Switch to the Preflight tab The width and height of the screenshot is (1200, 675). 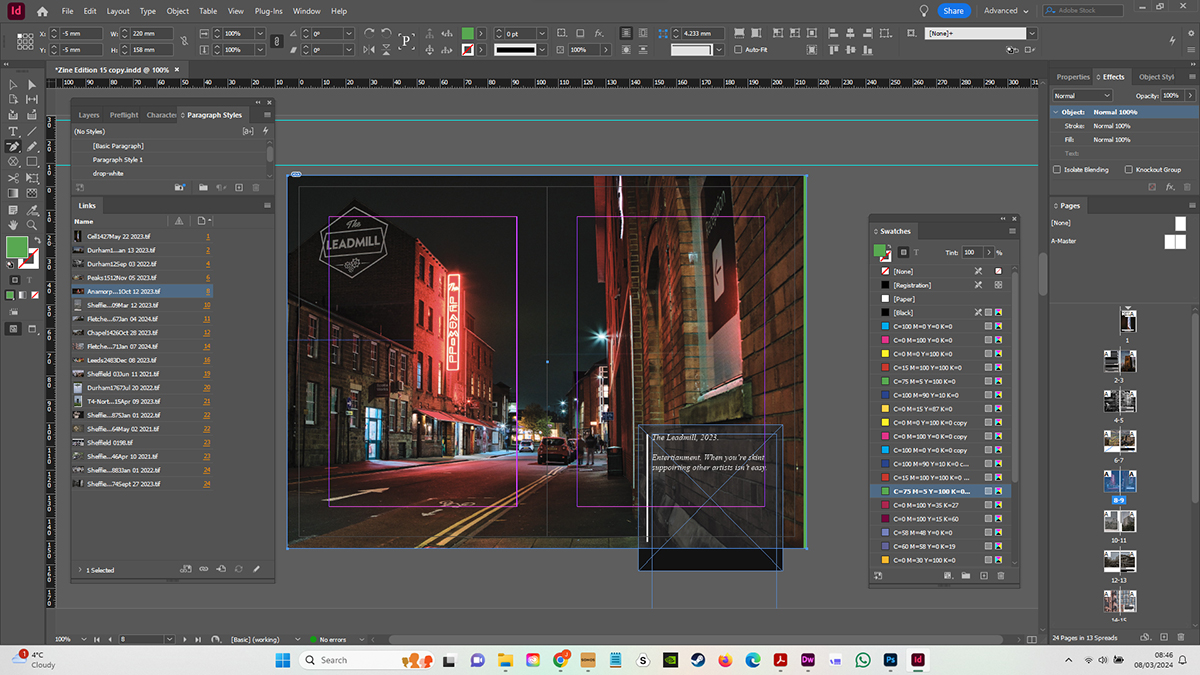click(124, 115)
